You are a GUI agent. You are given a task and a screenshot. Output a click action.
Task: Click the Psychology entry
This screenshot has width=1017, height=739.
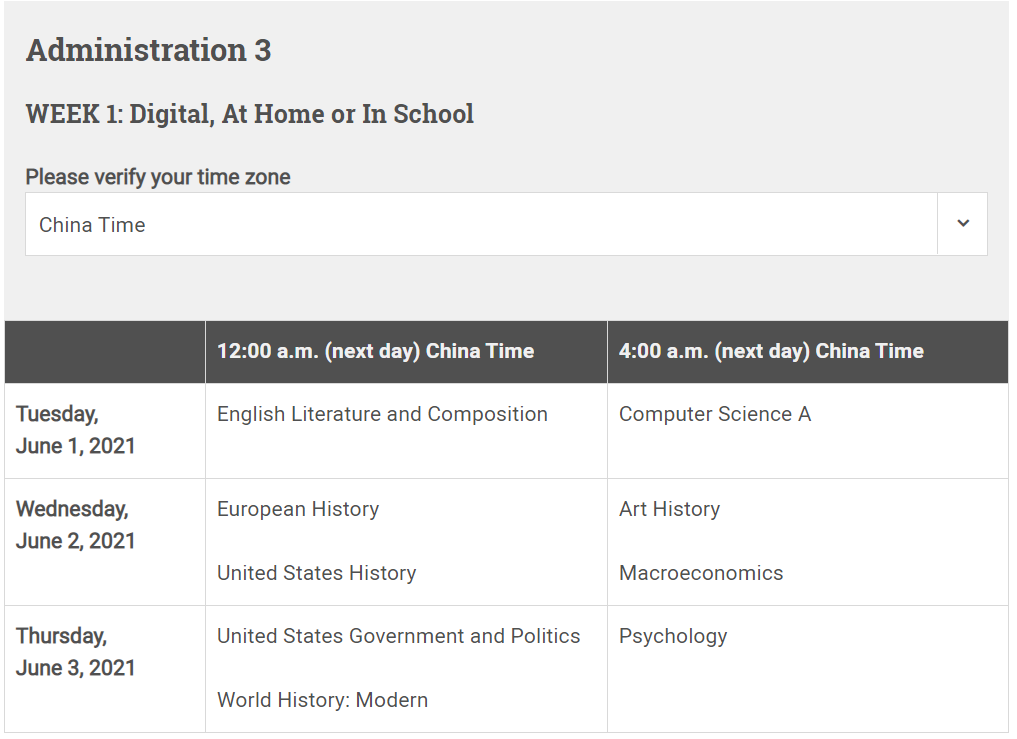[673, 636]
